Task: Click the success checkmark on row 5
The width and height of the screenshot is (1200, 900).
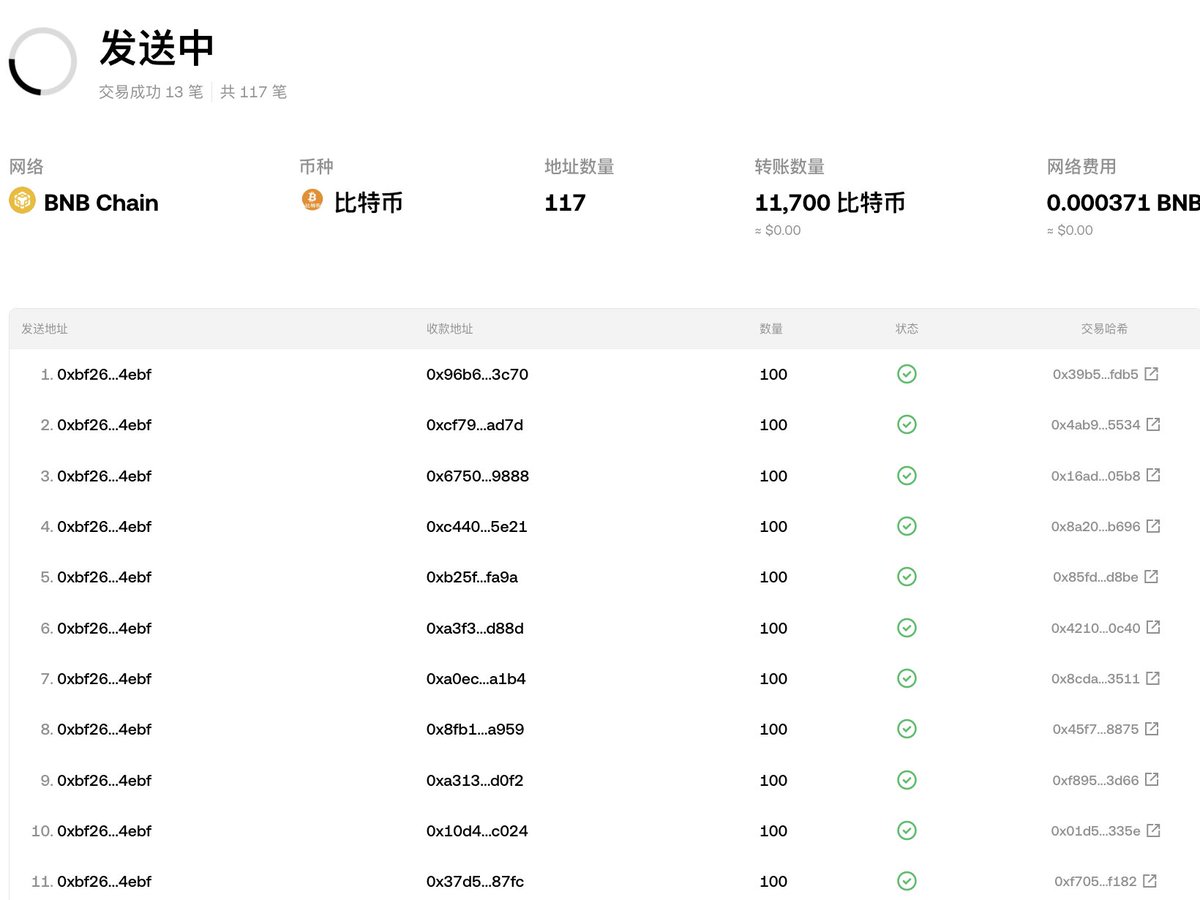Action: click(907, 576)
